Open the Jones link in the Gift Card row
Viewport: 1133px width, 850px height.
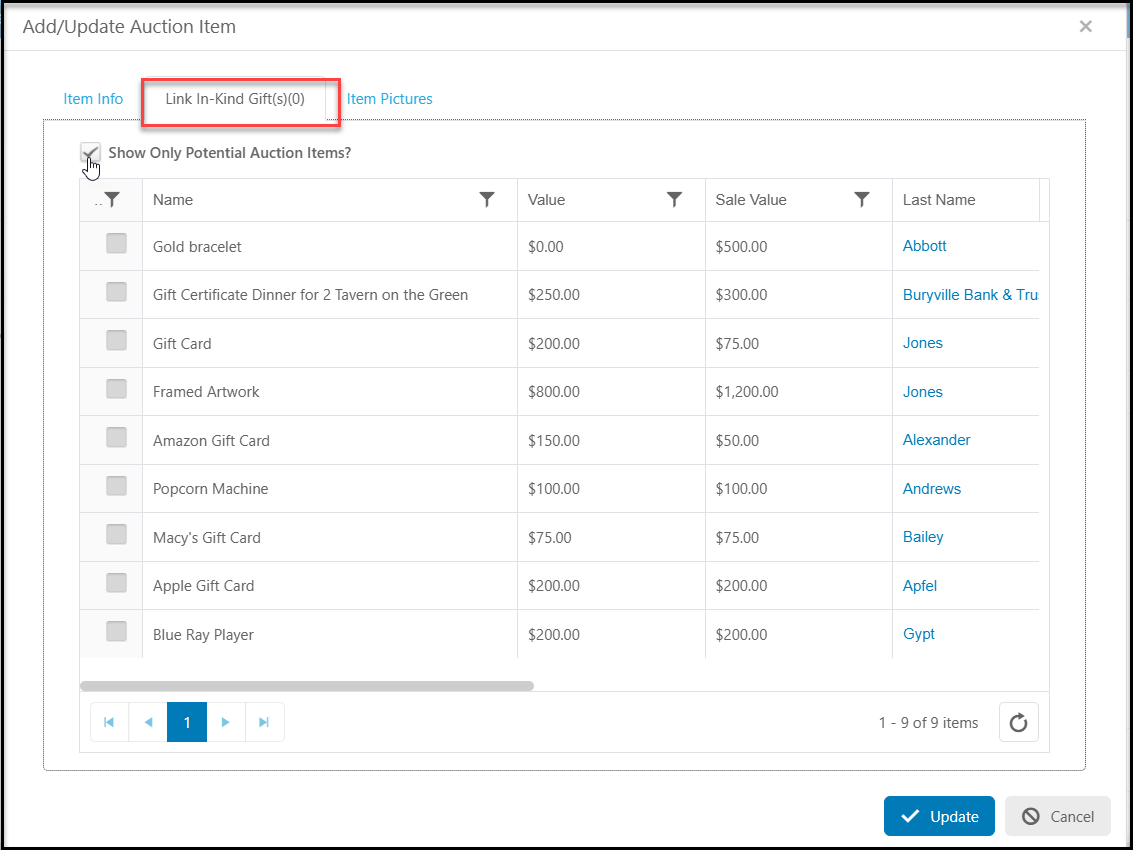point(923,343)
